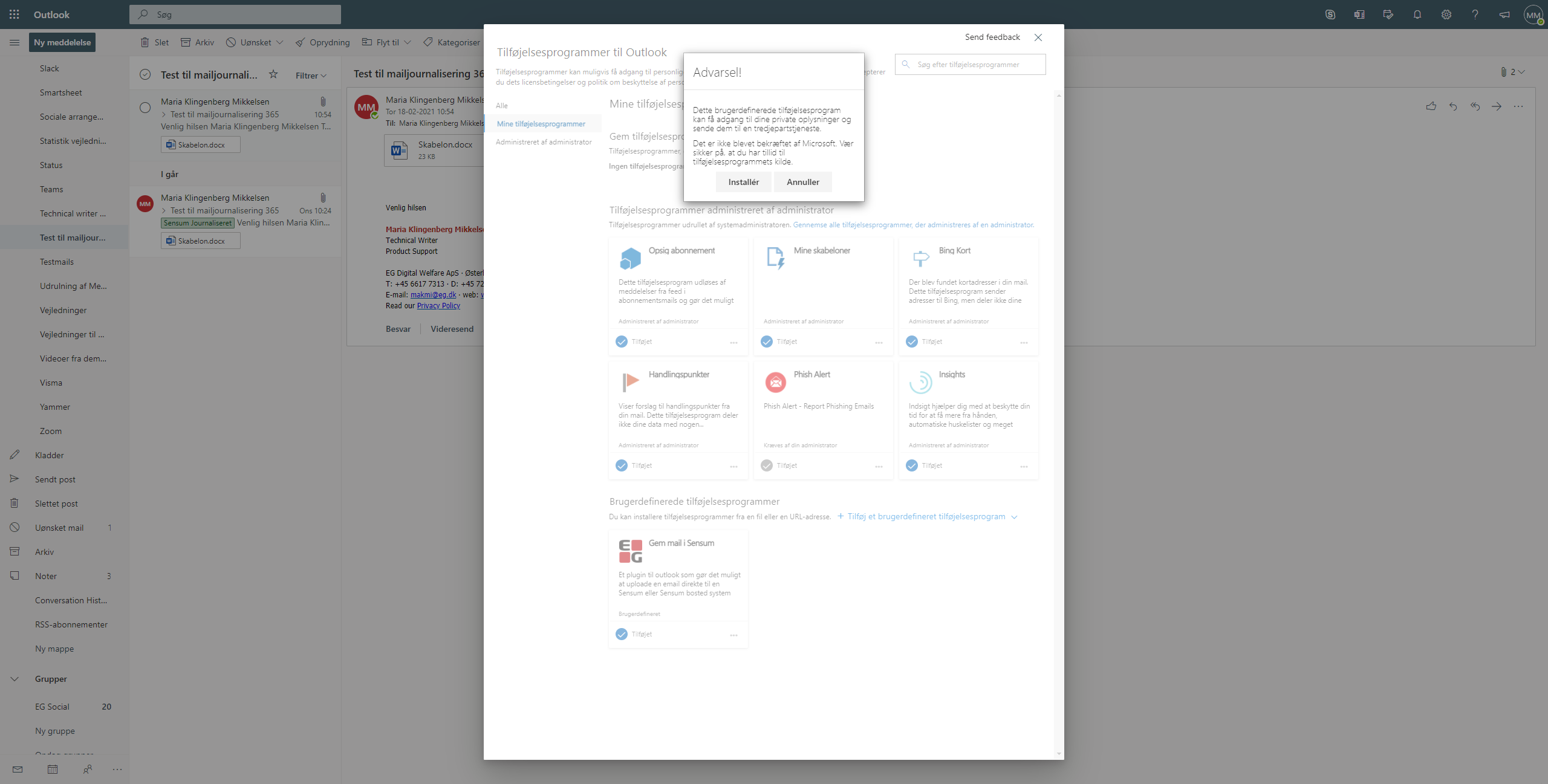Switch to the Mail module icon
This screenshot has height=784, width=1548.
[18, 769]
